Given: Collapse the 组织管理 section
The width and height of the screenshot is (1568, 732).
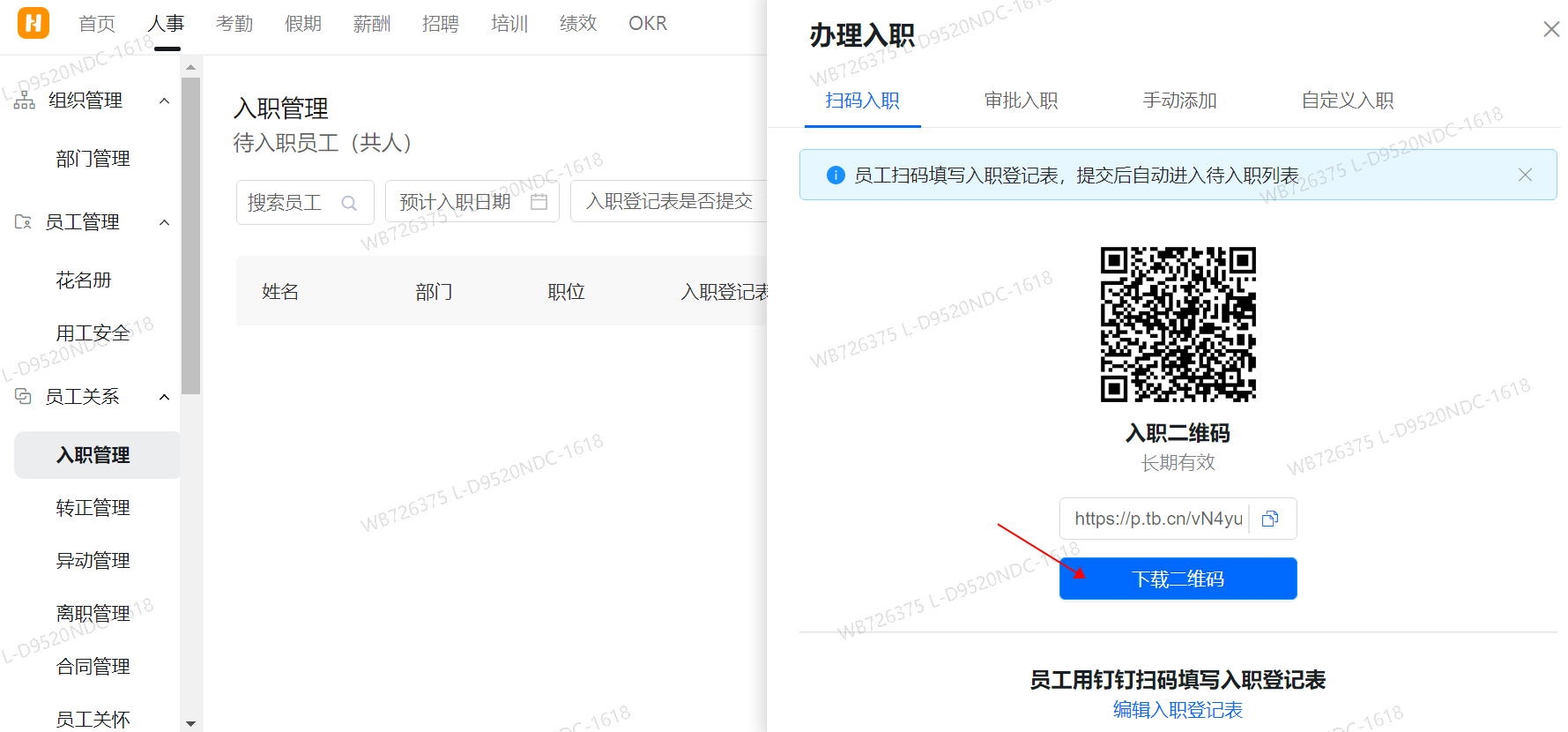Looking at the screenshot, I should 164,101.
